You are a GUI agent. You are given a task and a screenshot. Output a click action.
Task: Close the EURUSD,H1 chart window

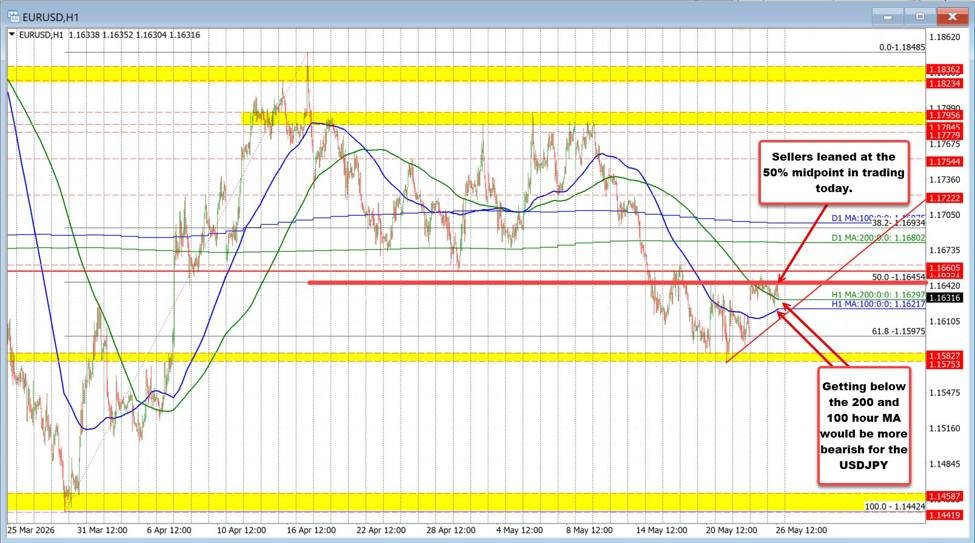click(952, 16)
